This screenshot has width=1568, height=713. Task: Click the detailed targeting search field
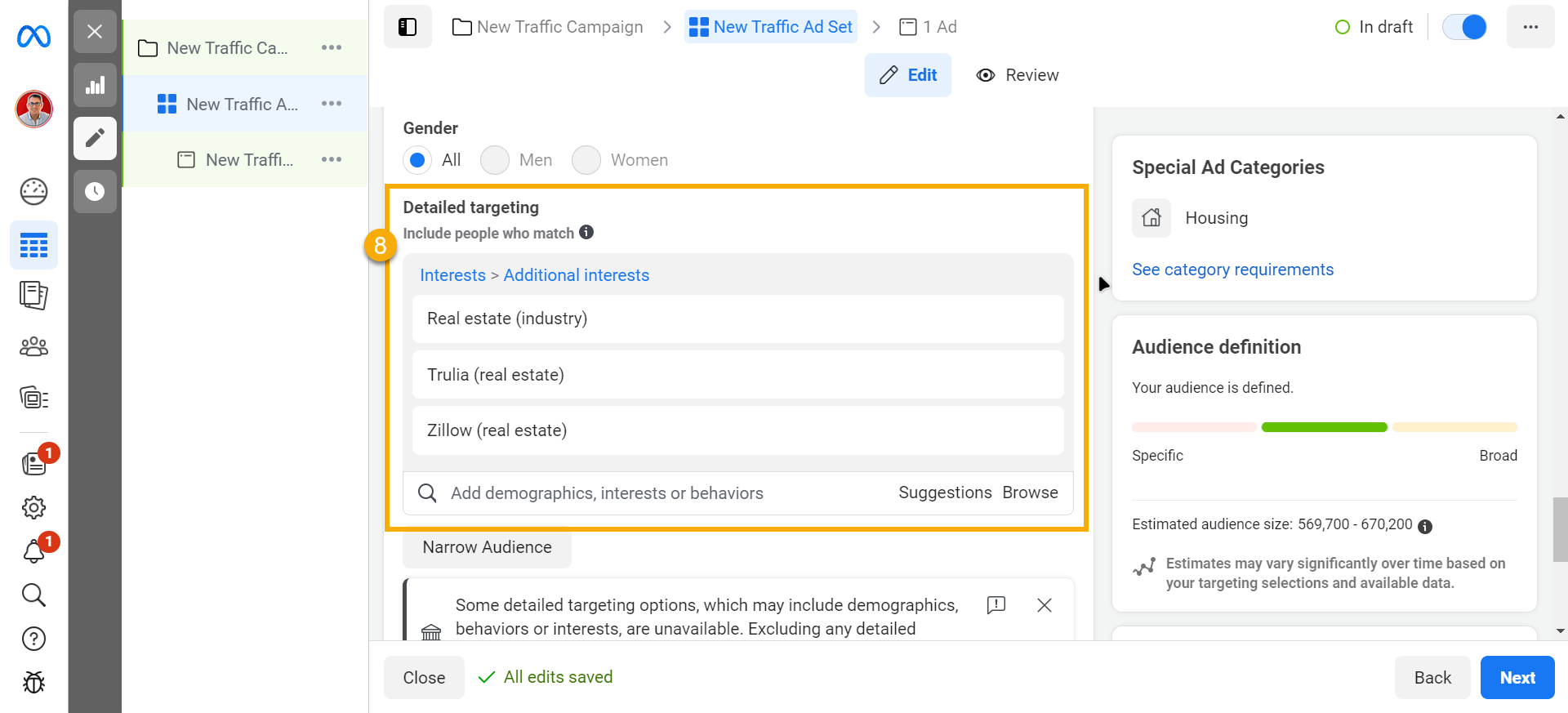coord(653,493)
